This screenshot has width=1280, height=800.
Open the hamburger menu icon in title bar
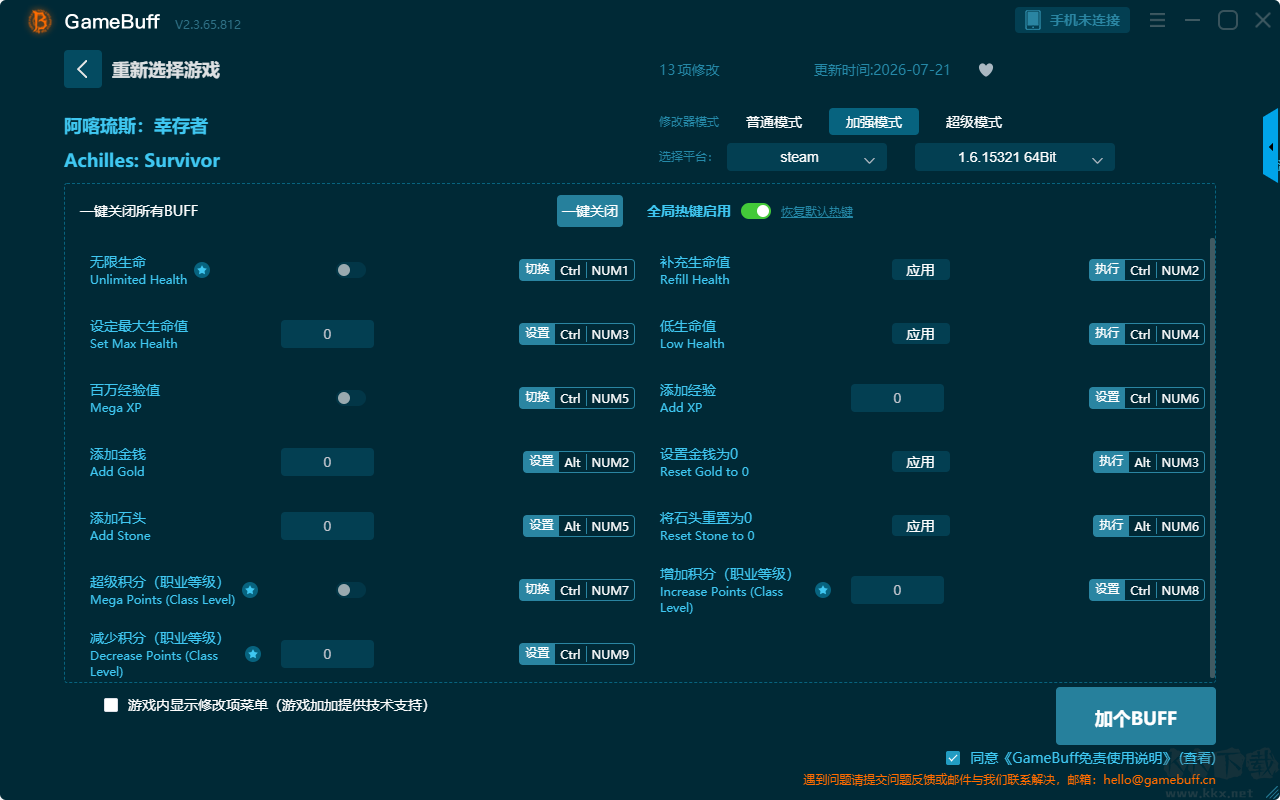(x=1157, y=20)
